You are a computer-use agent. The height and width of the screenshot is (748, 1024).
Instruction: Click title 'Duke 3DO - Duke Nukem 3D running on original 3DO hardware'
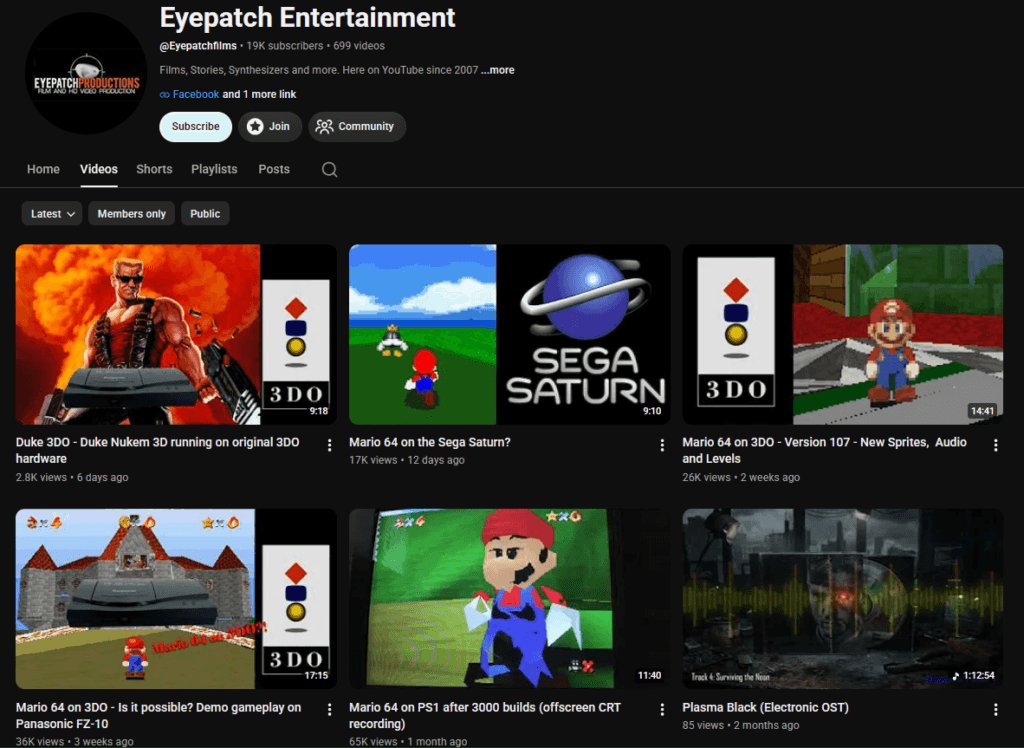(157, 451)
